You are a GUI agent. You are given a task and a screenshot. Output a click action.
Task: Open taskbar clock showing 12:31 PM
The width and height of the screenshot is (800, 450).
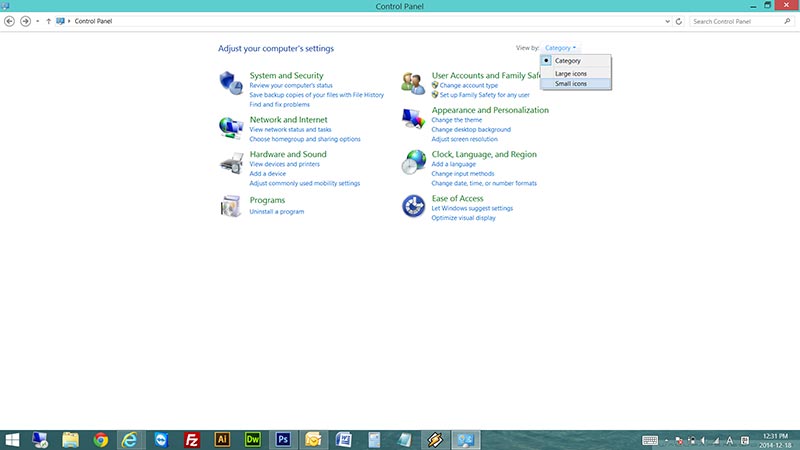776,440
